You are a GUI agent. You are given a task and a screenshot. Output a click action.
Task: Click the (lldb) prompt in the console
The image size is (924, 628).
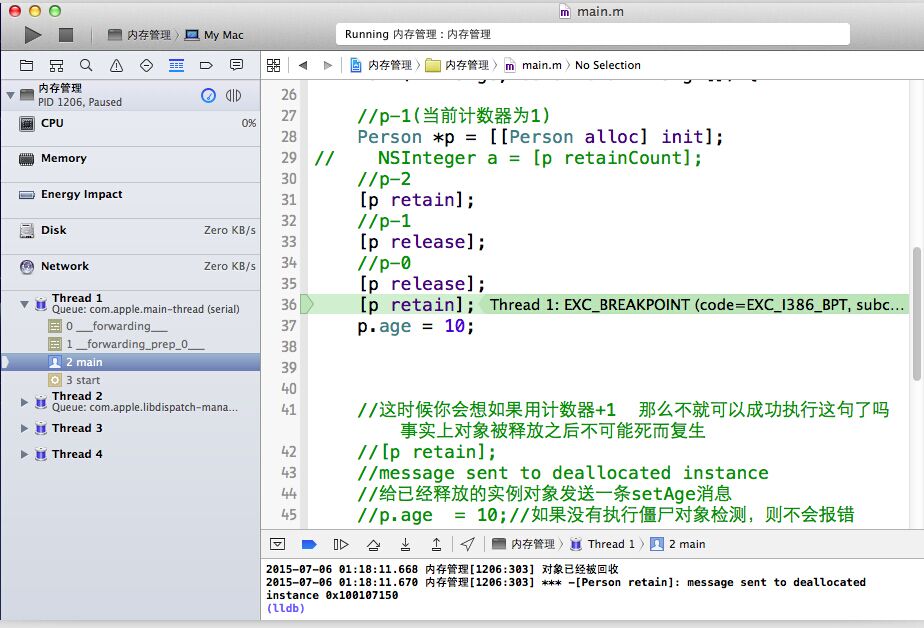pyautogui.click(x=285, y=609)
